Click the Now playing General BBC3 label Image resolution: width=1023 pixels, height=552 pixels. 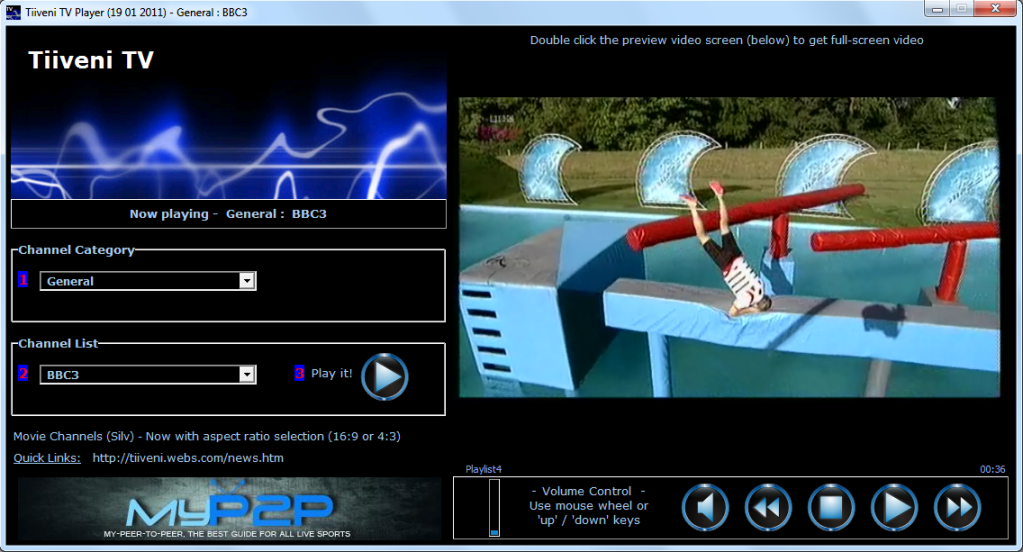(228, 214)
